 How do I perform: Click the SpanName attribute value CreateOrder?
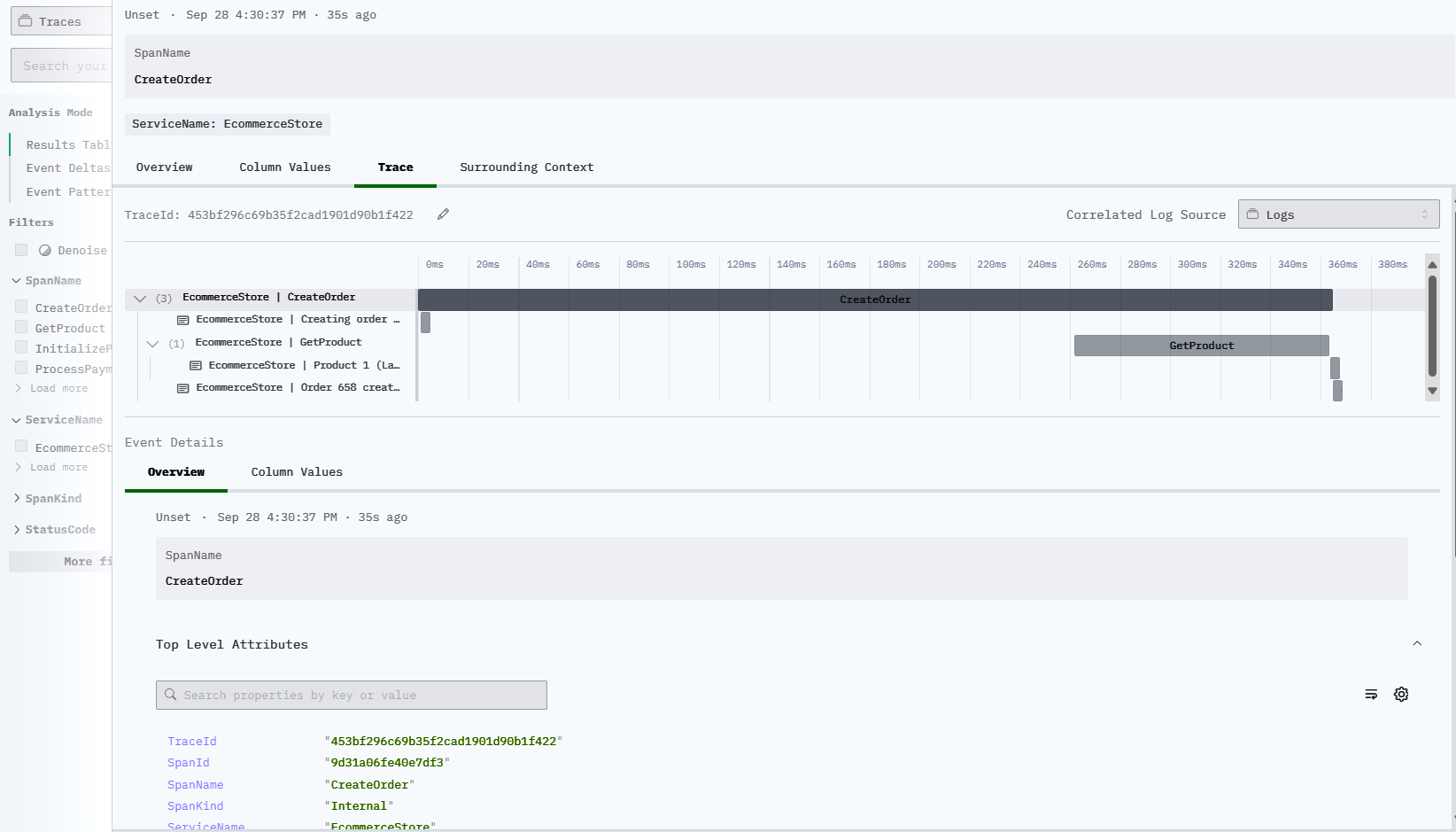(369, 785)
